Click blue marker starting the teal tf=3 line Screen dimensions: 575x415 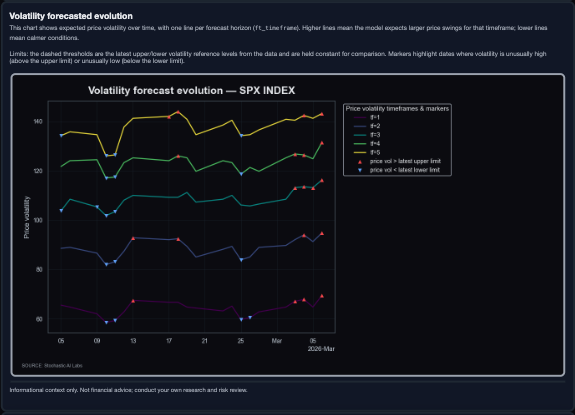(x=61, y=211)
